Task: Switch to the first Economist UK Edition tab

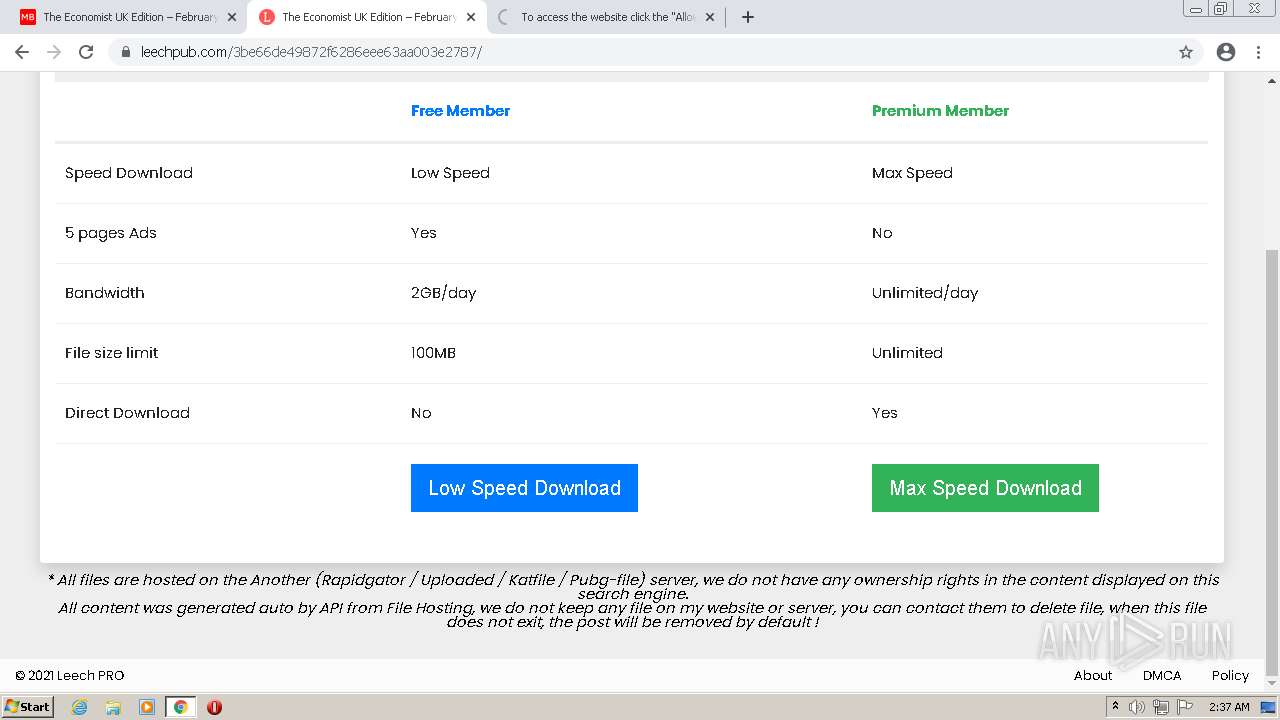Action: 128,17
